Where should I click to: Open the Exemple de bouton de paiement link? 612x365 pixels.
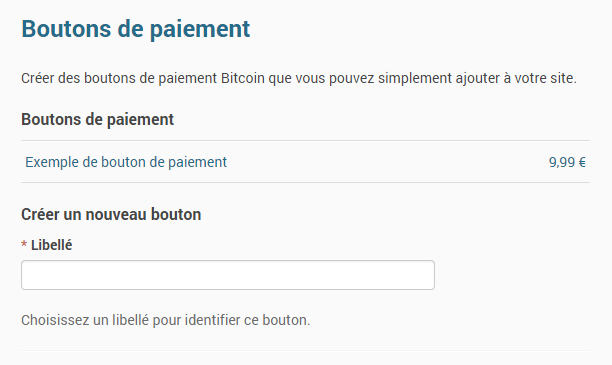pyautogui.click(x=126, y=162)
